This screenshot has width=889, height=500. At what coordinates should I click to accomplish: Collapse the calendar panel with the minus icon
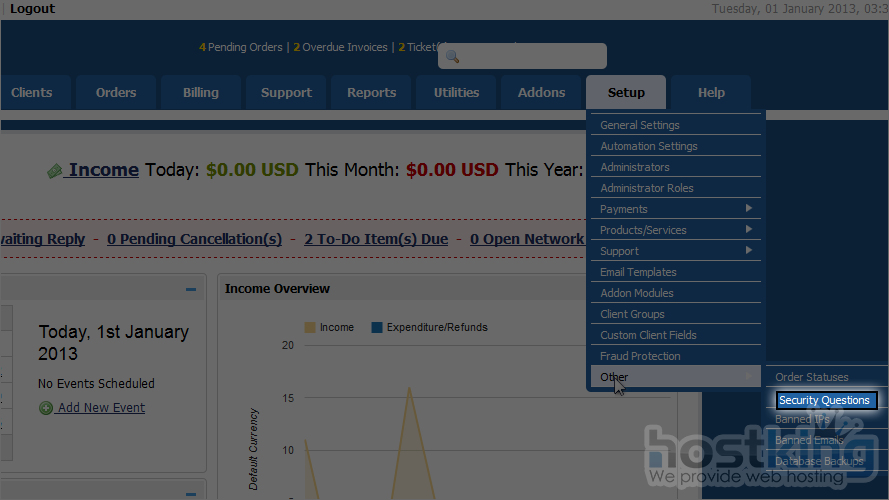pos(190,290)
